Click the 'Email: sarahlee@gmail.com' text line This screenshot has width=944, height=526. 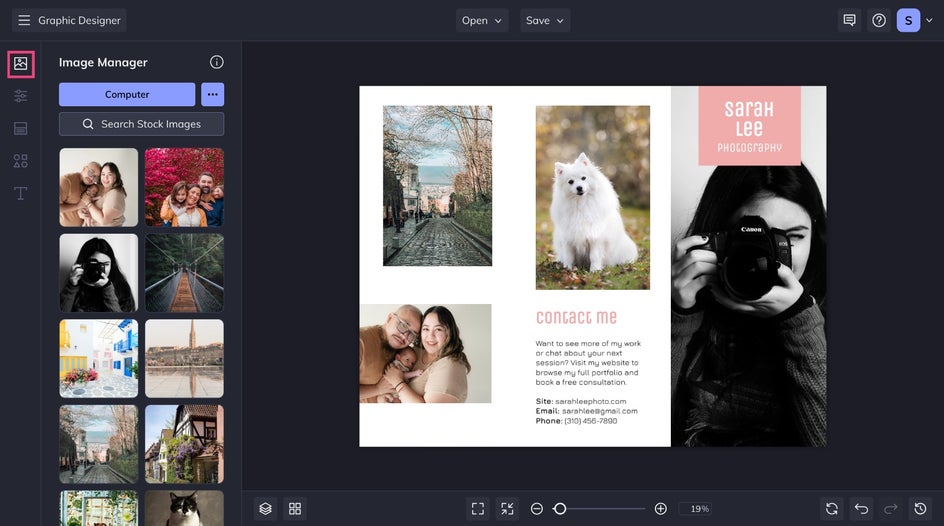point(586,411)
